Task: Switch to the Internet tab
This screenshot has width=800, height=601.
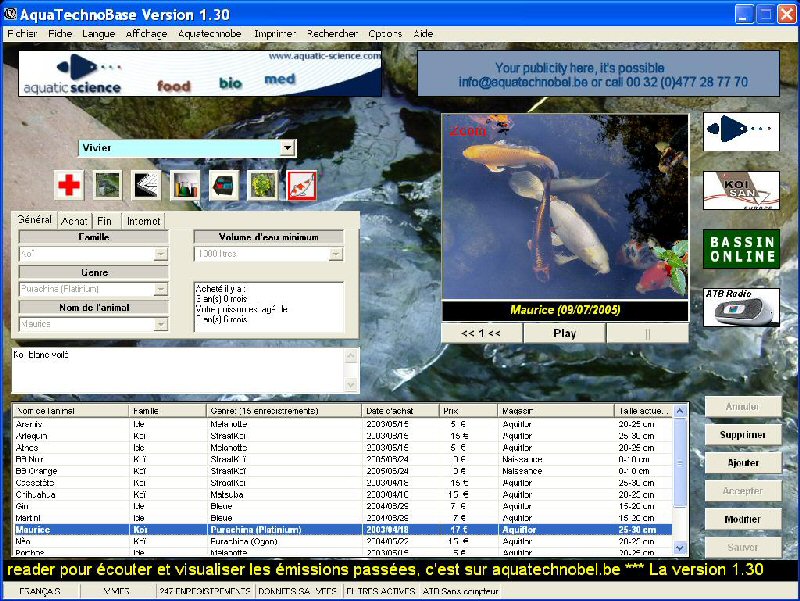Action: click(x=144, y=221)
